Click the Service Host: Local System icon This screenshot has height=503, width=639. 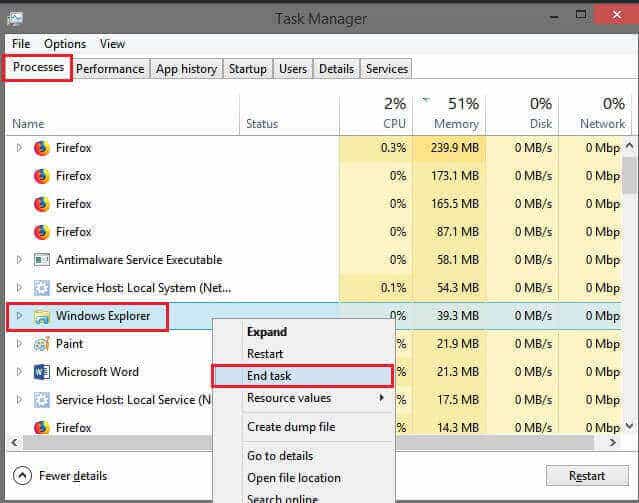point(42,288)
